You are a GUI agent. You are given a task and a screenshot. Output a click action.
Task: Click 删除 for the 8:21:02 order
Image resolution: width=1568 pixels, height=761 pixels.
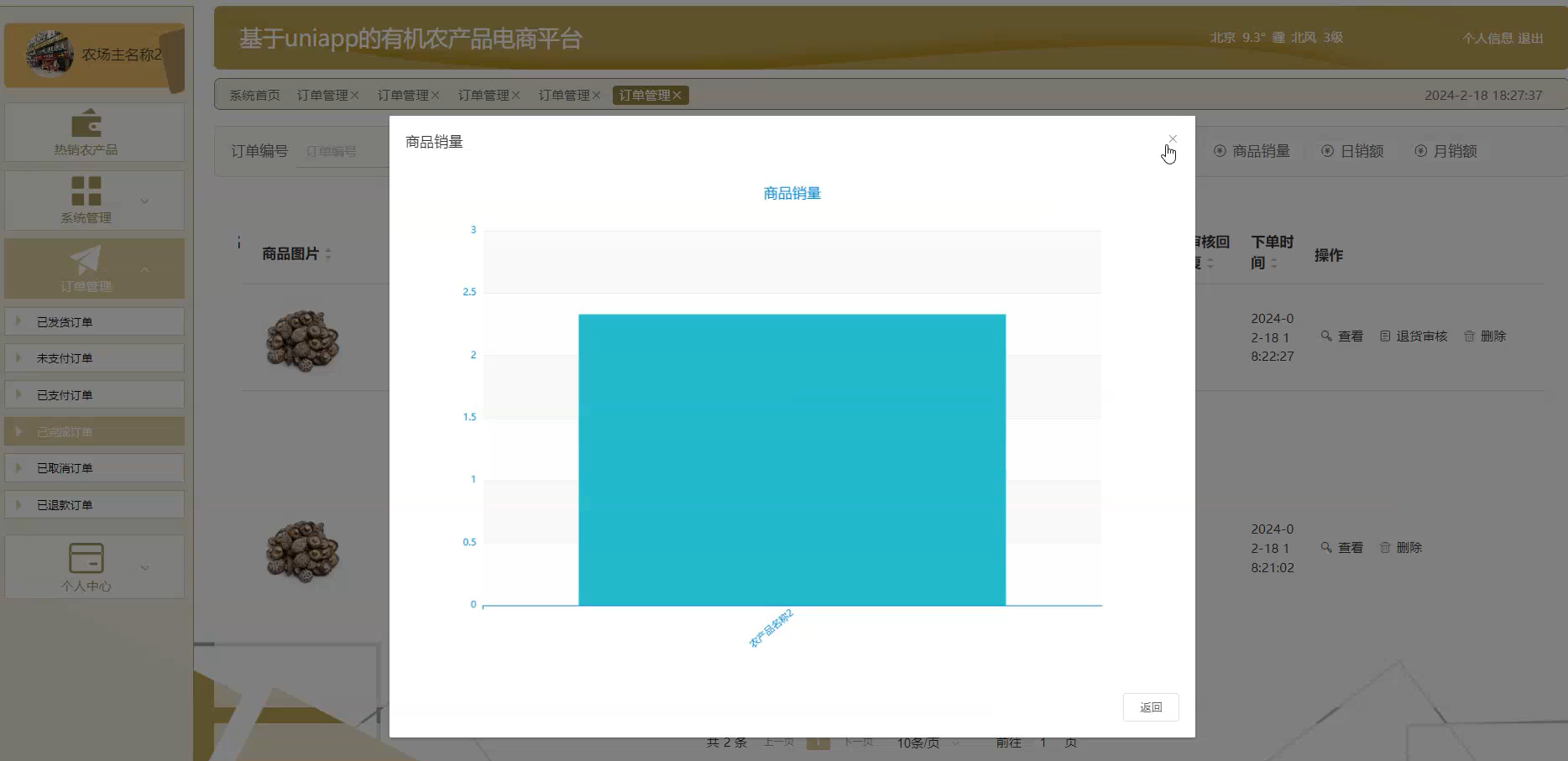[x=1401, y=548]
